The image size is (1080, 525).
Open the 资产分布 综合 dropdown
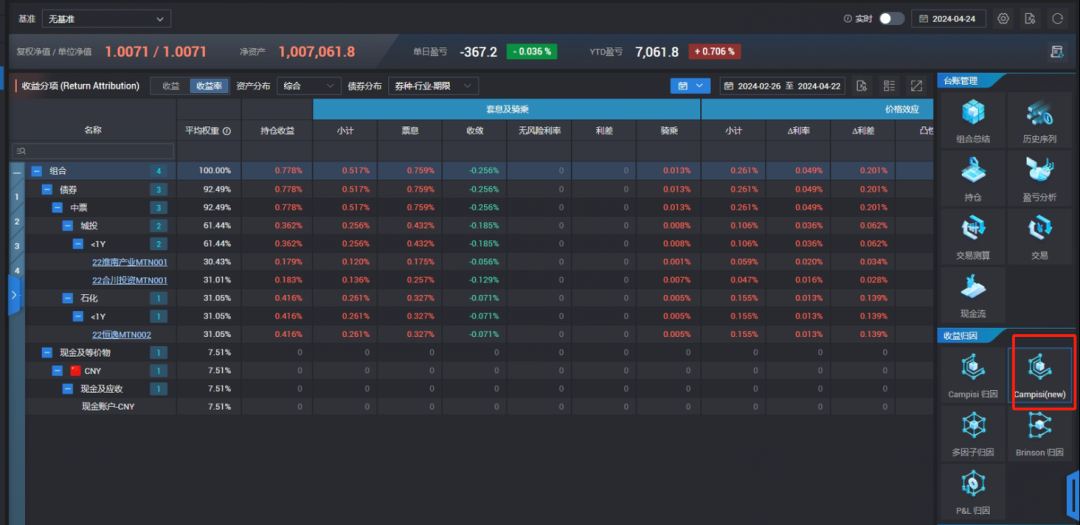(x=309, y=86)
